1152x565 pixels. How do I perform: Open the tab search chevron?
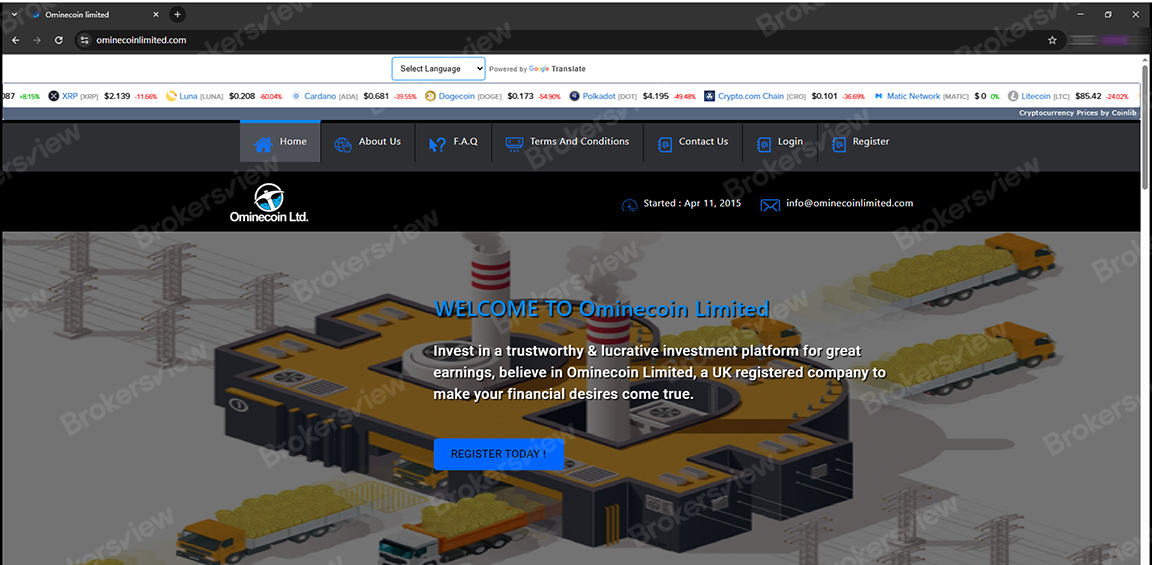pos(12,15)
